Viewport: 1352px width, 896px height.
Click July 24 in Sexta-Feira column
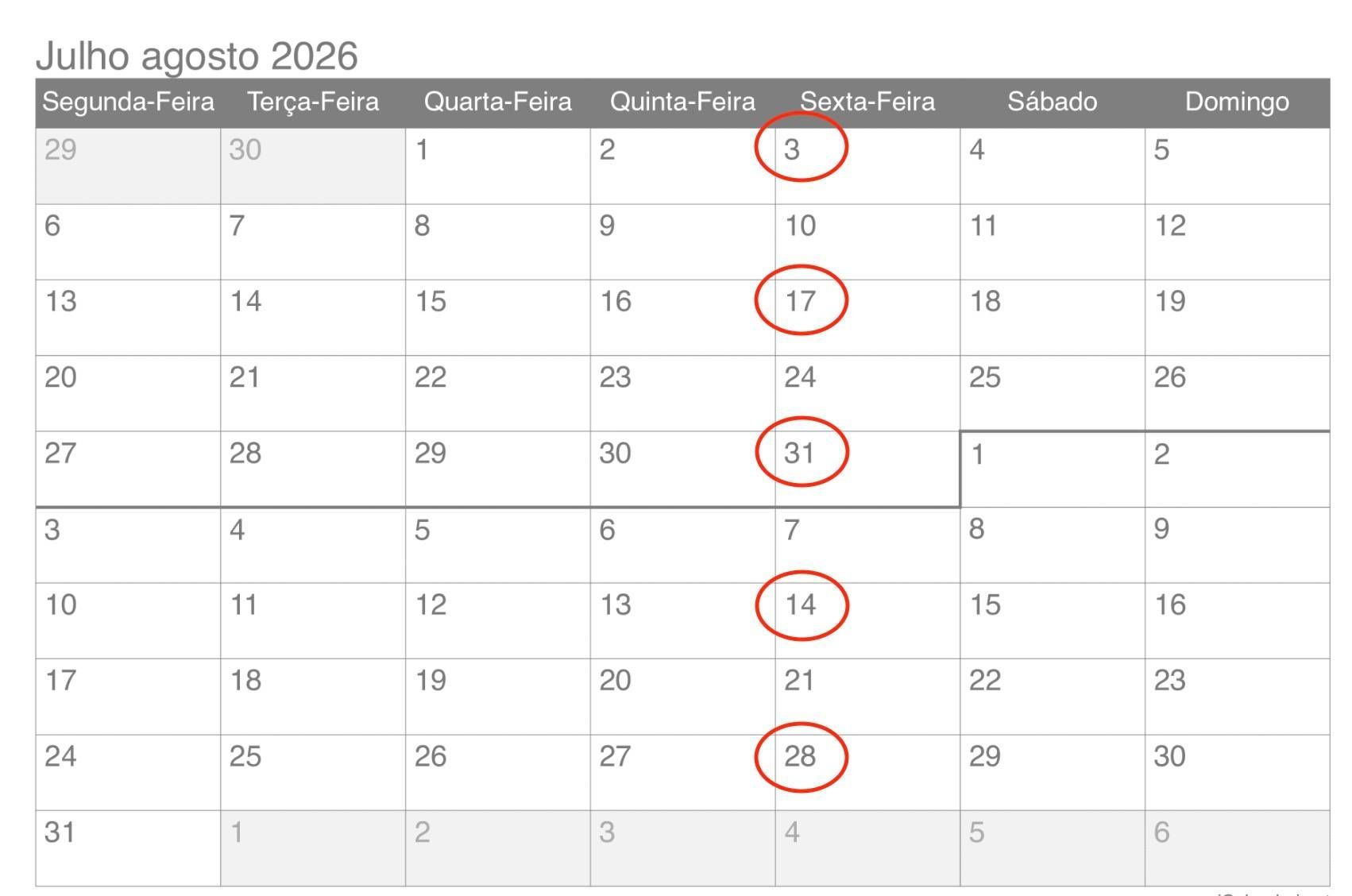(x=867, y=393)
